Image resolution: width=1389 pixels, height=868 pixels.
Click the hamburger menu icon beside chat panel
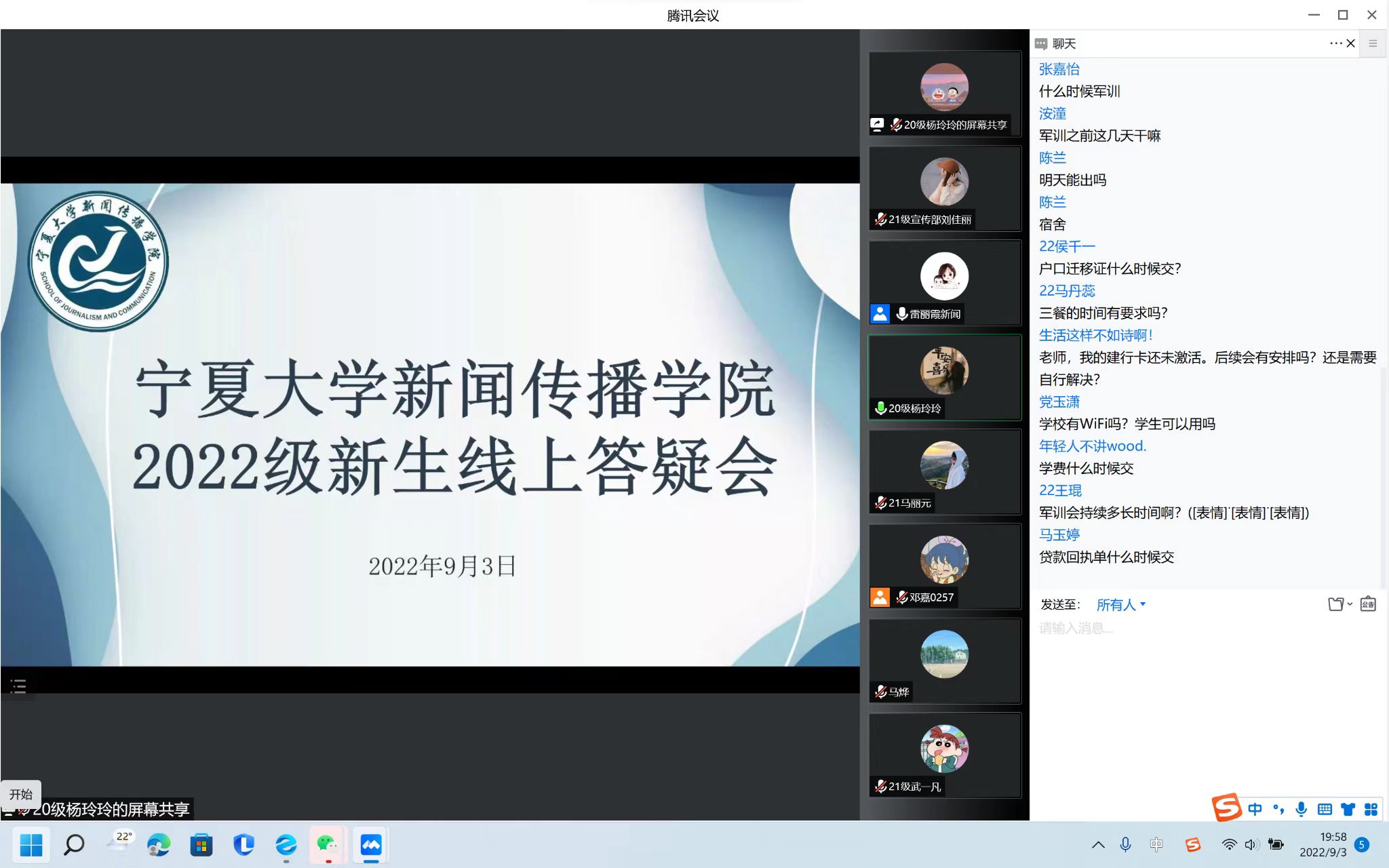pyautogui.click(x=1373, y=43)
